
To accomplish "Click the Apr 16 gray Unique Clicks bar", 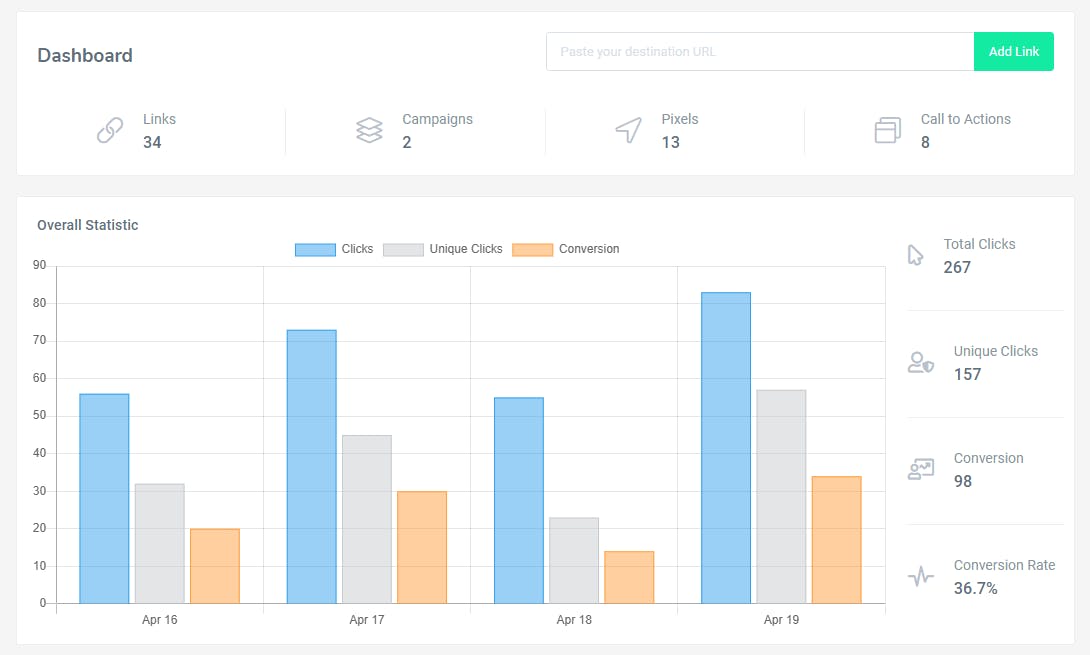I will point(160,544).
